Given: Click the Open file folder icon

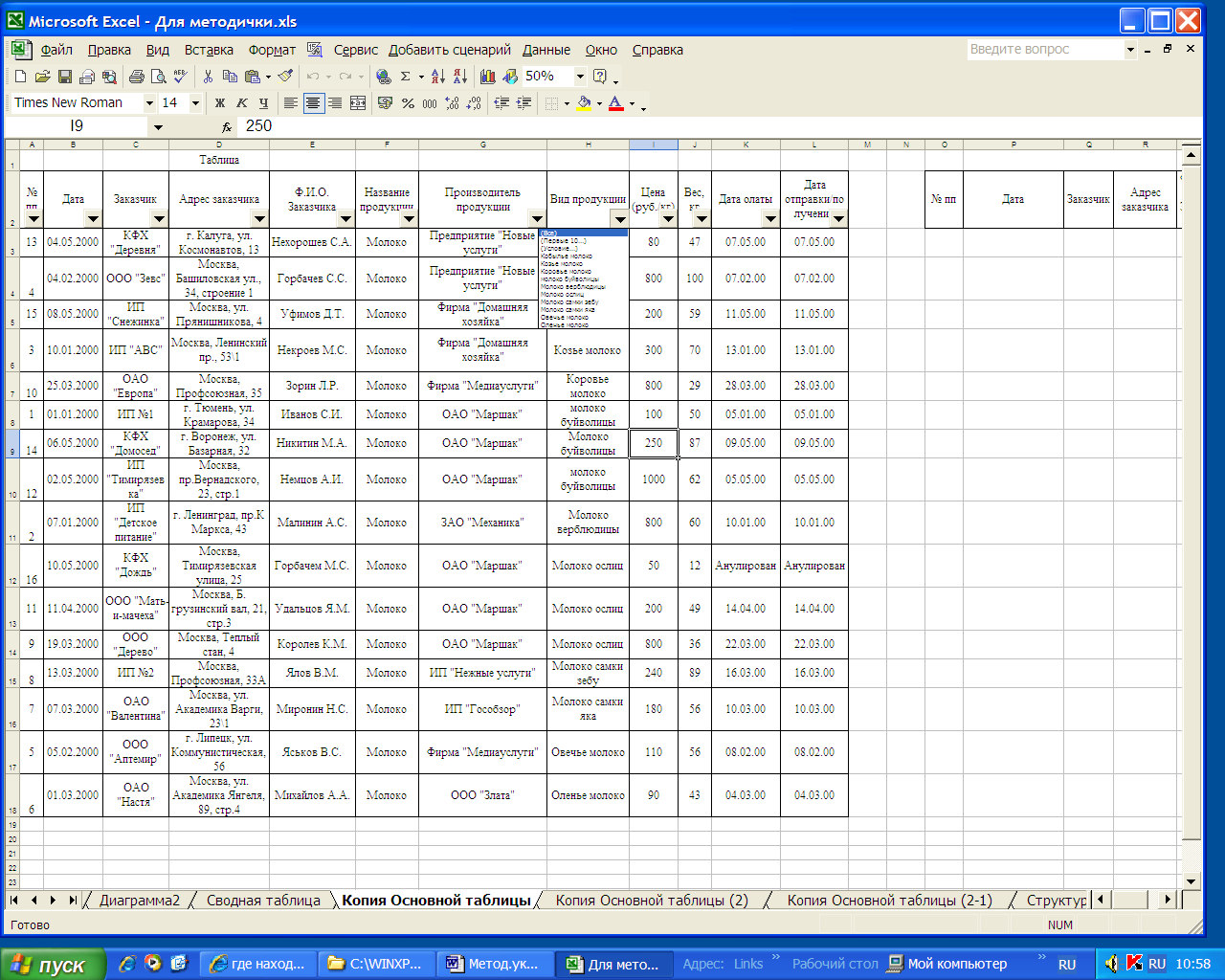Looking at the screenshot, I should click(x=42, y=77).
